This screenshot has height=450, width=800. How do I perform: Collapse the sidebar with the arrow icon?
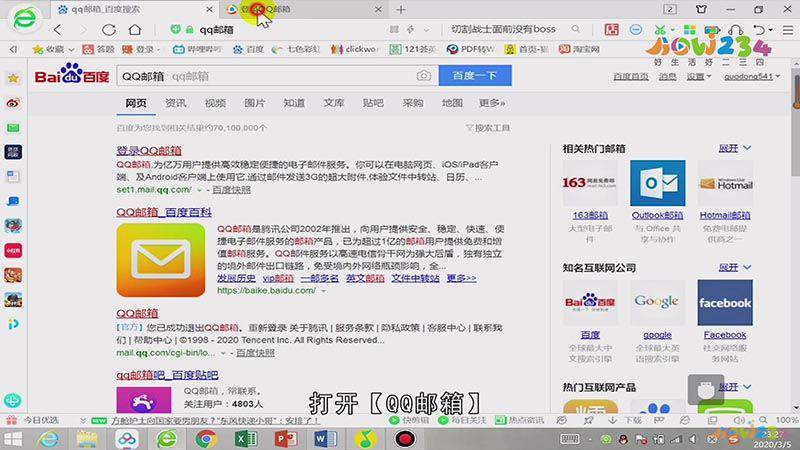(x=13, y=49)
